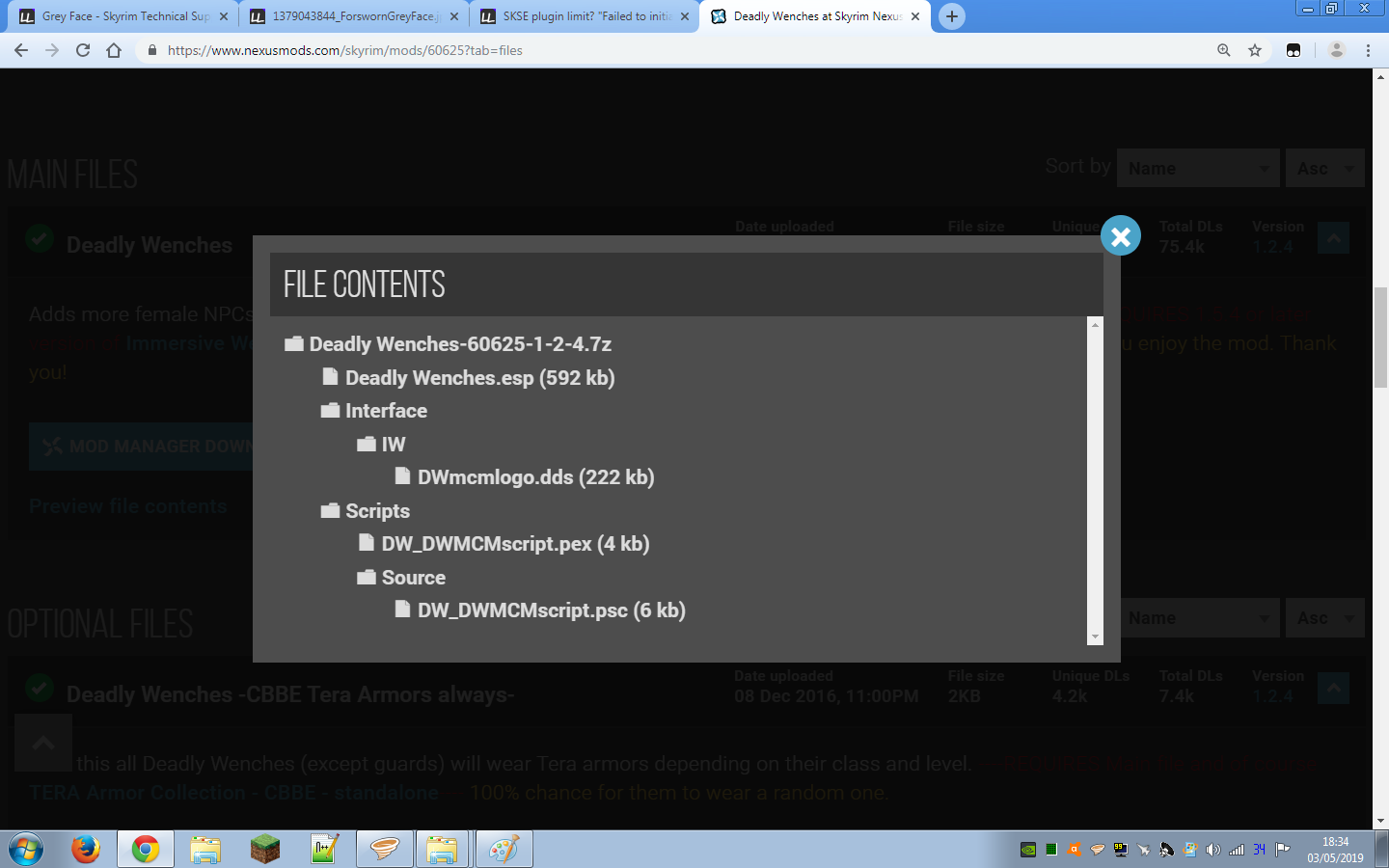Select the DW_DWMCMscript.pex file entry
1389x868 pixels.
point(504,544)
